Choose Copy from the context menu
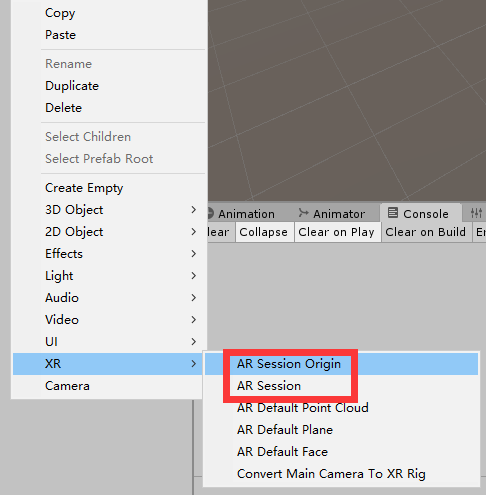The width and height of the screenshot is (486, 495). pyautogui.click(x=109, y=13)
